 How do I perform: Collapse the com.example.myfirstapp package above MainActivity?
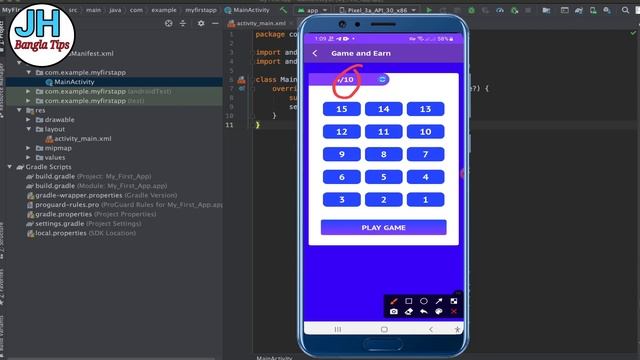29,72
